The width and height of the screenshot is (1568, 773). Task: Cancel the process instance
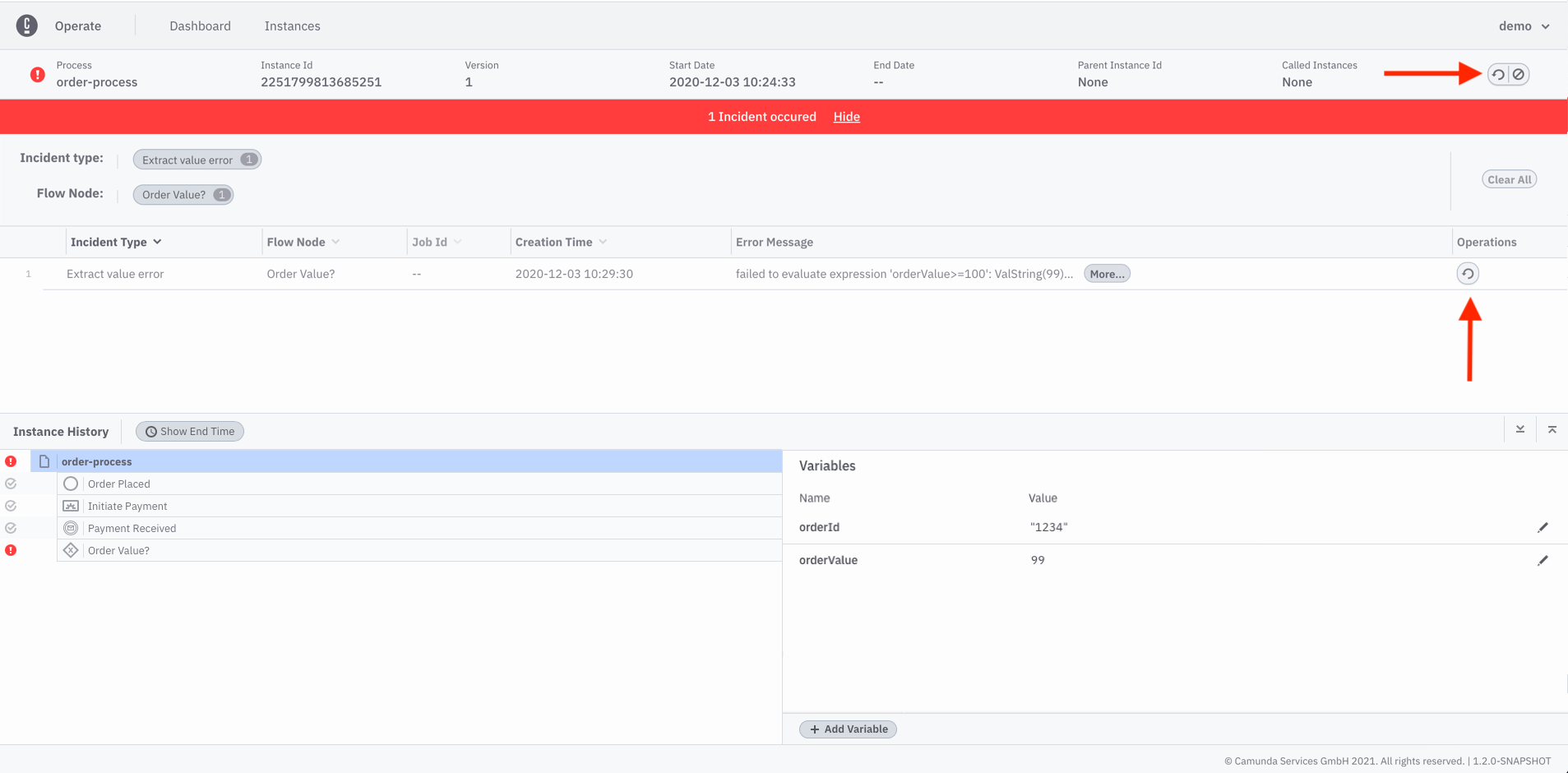click(1519, 75)
